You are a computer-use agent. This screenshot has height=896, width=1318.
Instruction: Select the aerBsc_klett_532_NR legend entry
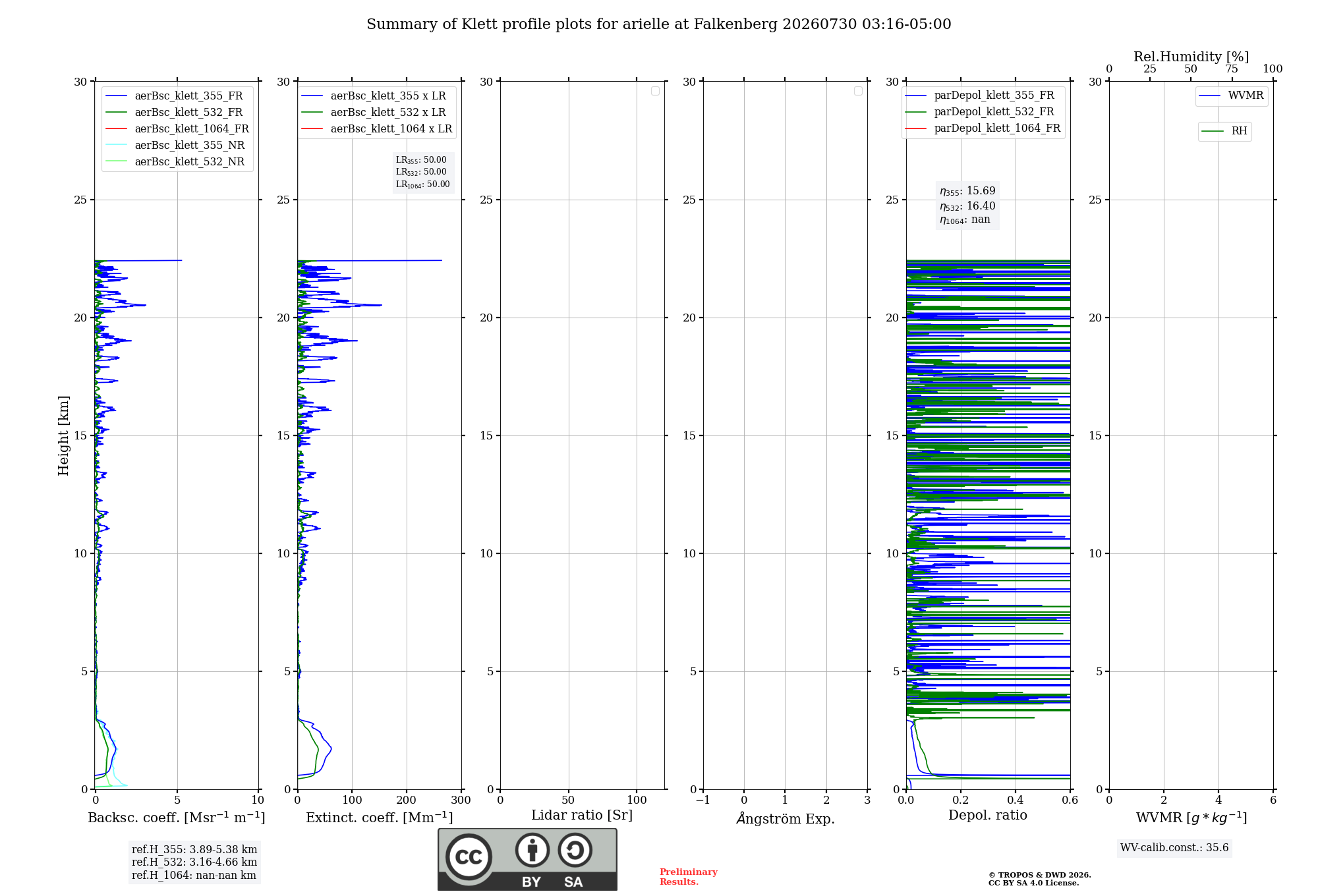point(177,162)
